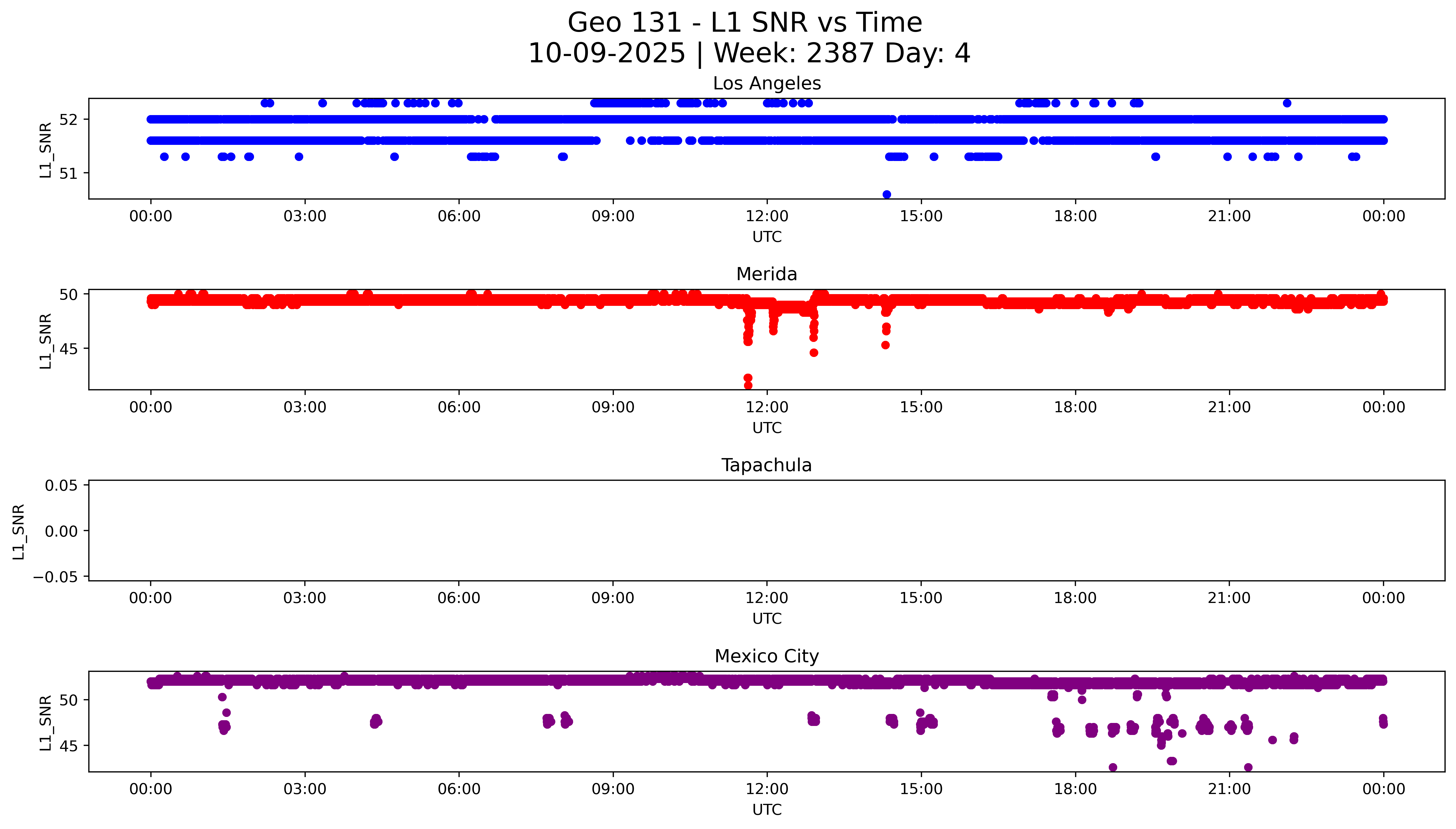The width and height of the screenshot is (1456, 829).
Task: Click the L1_SNR y-axis label of the Merida plot
Action: point(46,341)
